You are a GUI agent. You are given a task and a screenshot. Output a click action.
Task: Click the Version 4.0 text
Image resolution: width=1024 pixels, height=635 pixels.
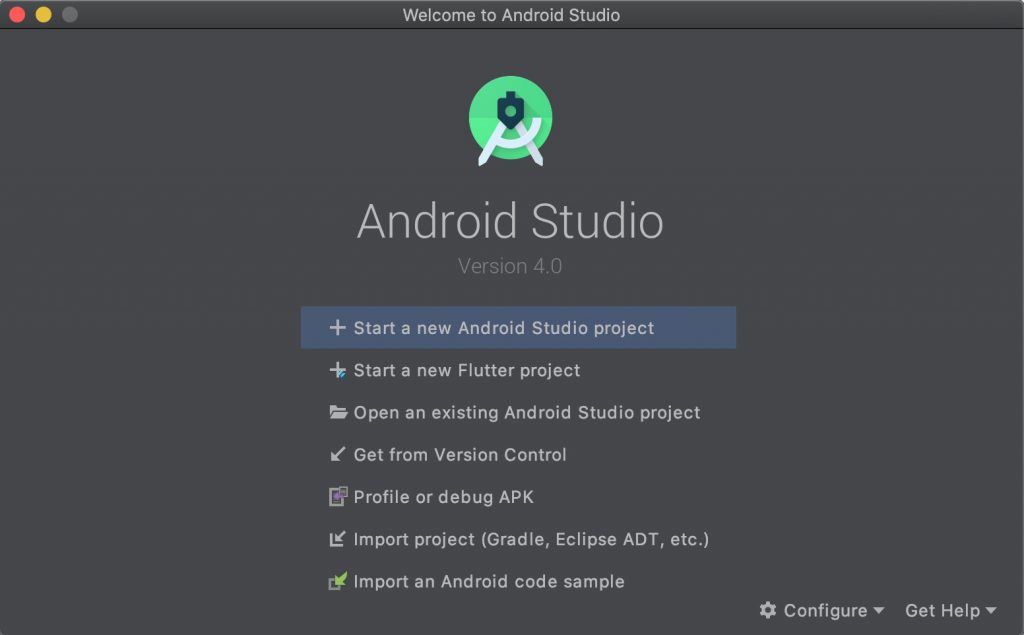[x=510, y=266]
